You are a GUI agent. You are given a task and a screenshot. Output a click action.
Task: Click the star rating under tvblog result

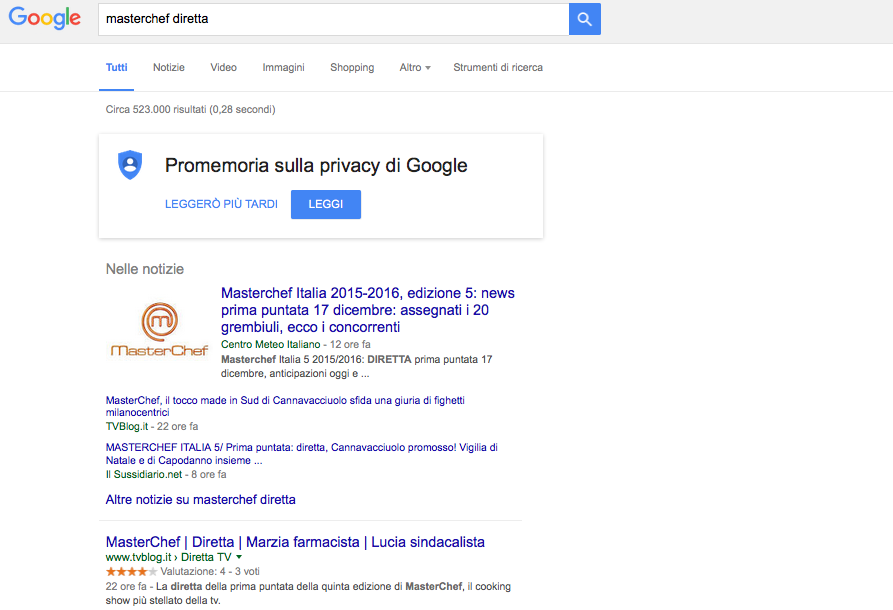pos(131,571)
